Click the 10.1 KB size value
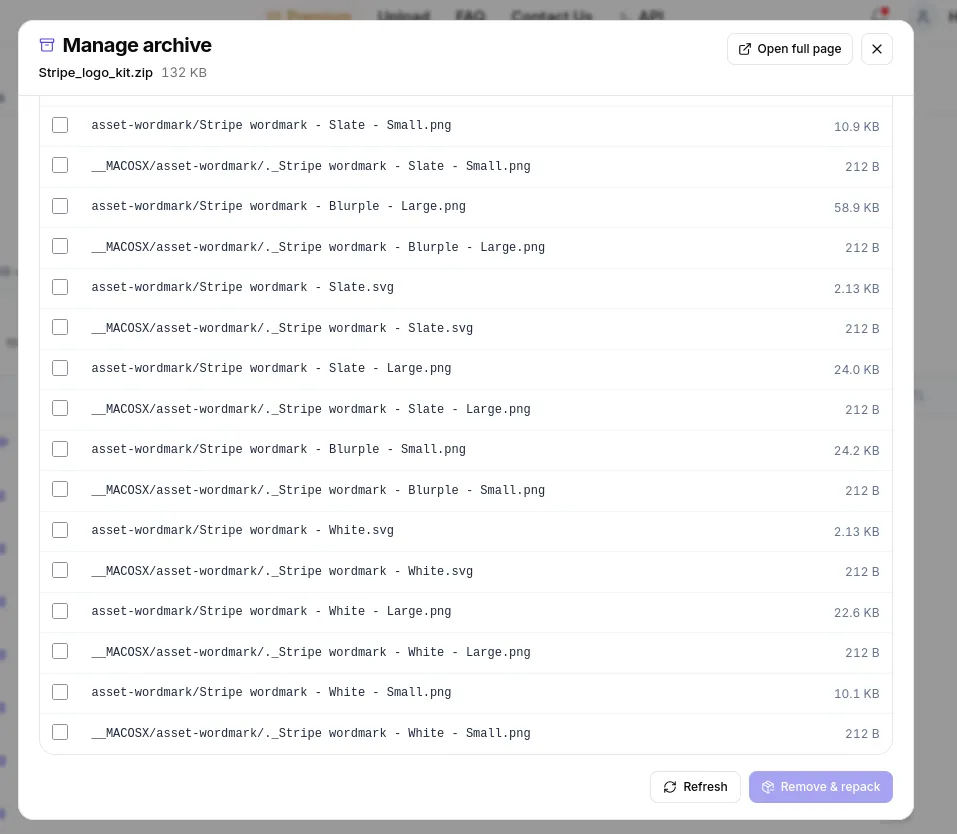Image resolution: width=957 pixels, height=834 pixels. (856, 694)
